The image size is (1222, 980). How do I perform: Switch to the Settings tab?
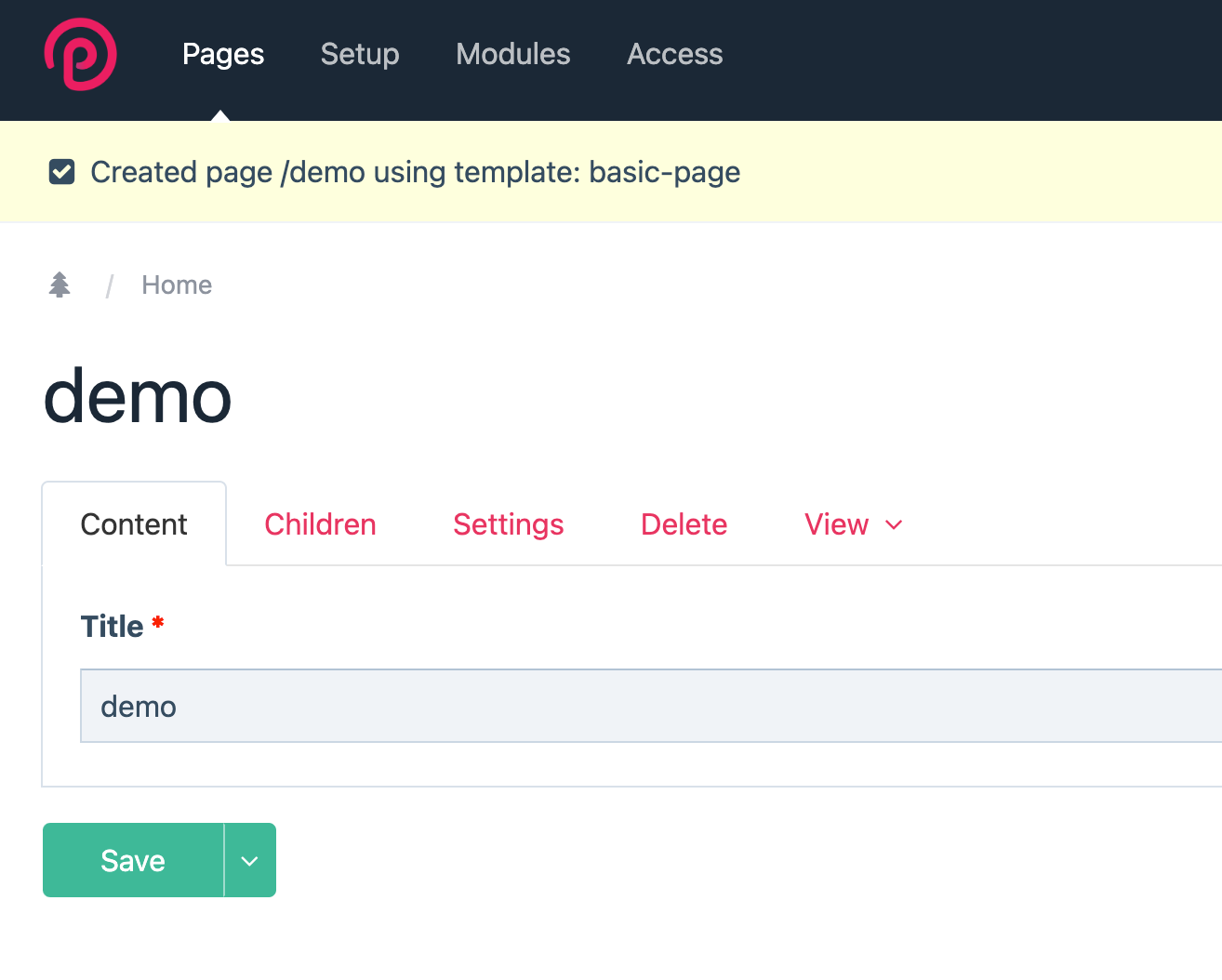tap(508, 523)
